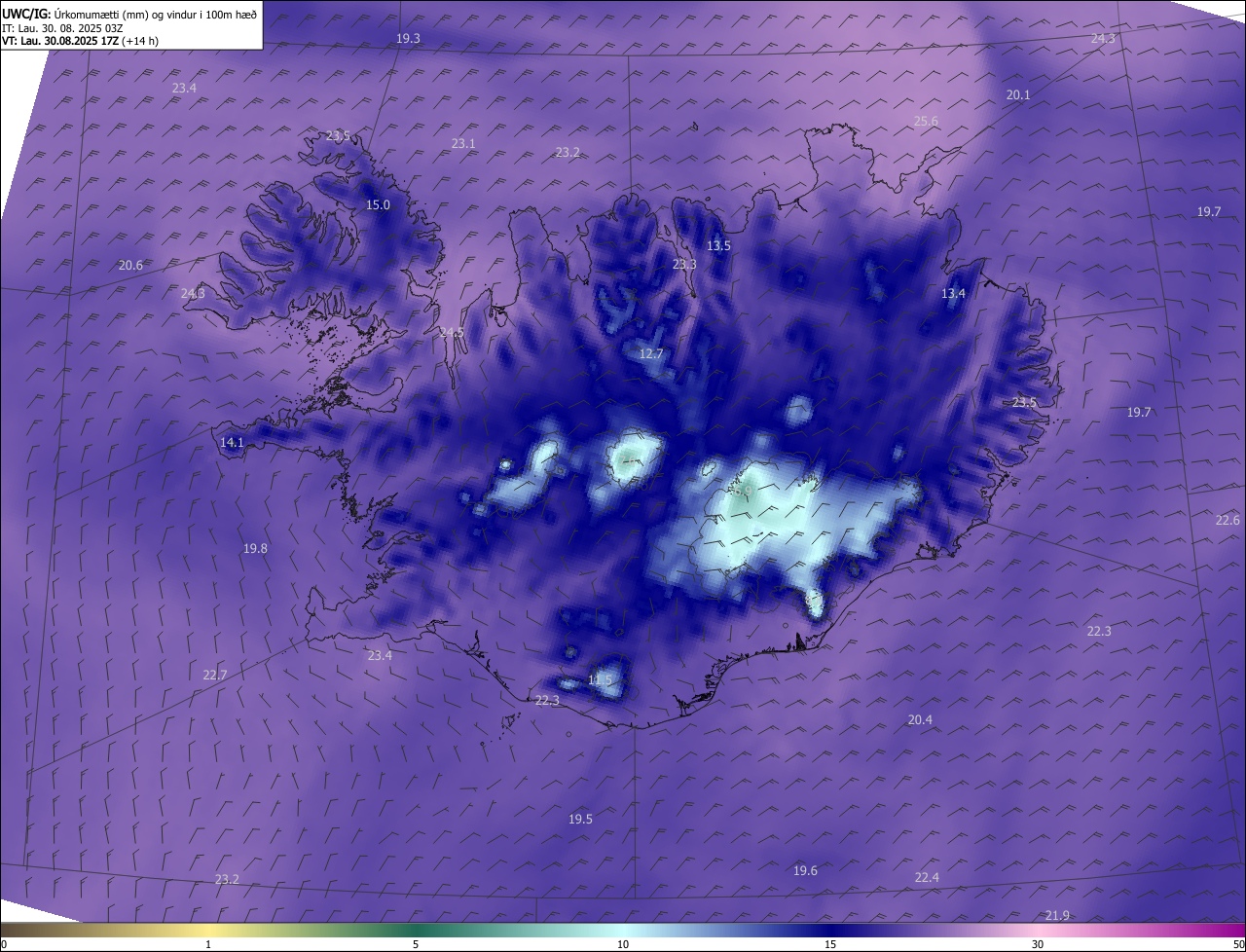The image size is (1246, 952).
Task: Click the value label 15.0 over the Westfjords
Action: (378, 204)
